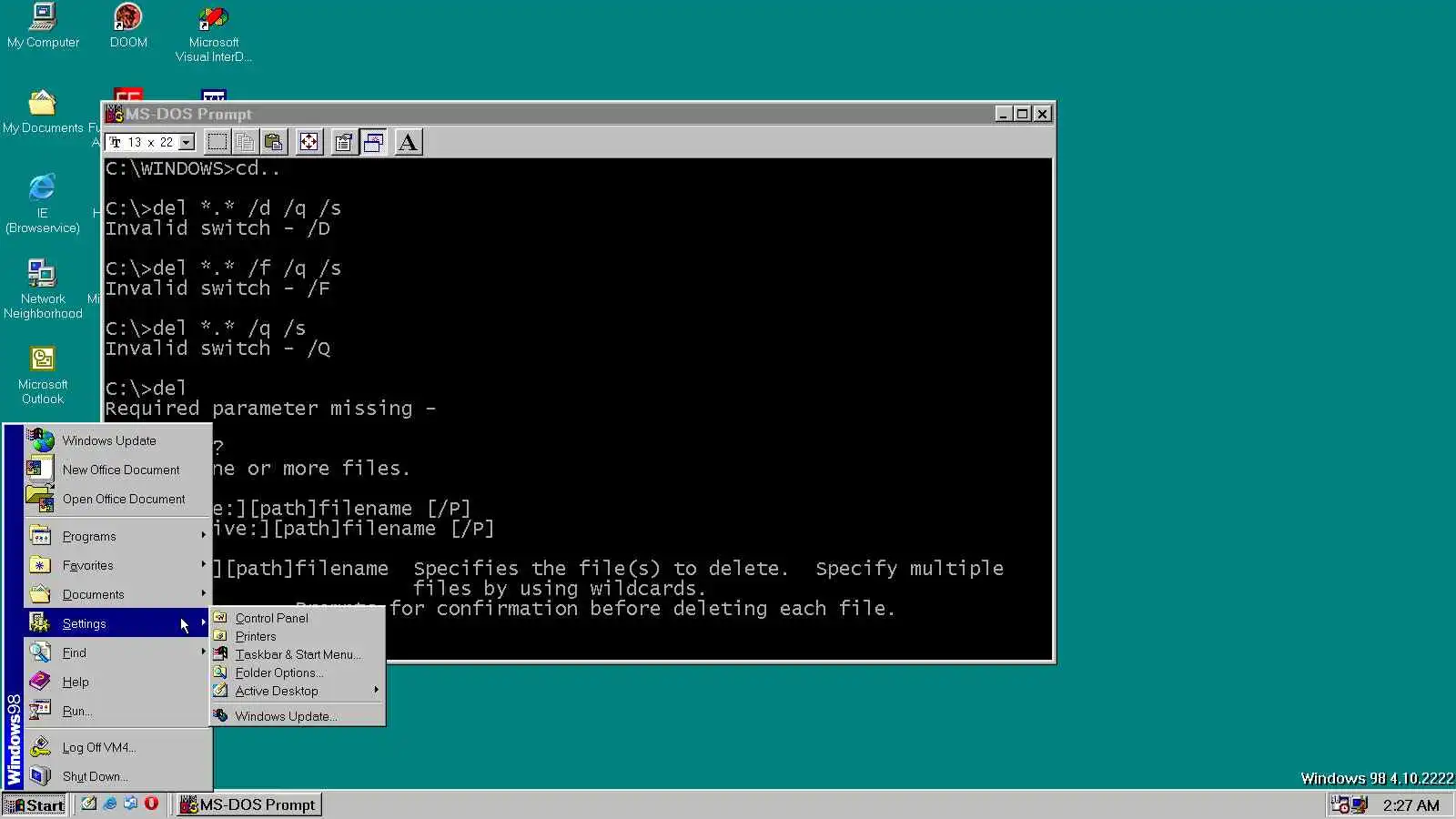1456x819 pixels.
Task: Expand Active Desktop submenu
Action: click(298, 691)
